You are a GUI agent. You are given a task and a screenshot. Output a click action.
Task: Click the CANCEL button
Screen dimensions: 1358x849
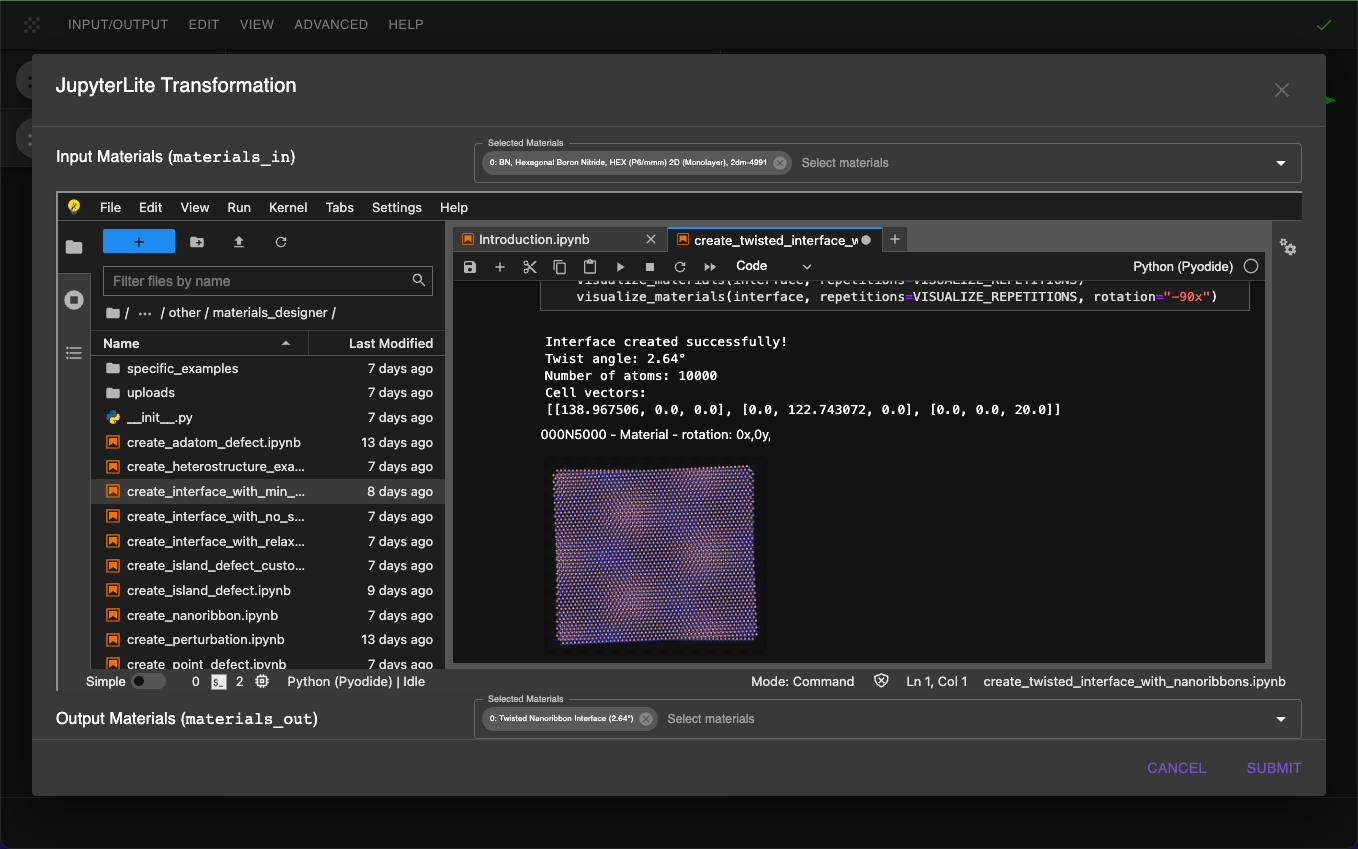coord(1176,768)
